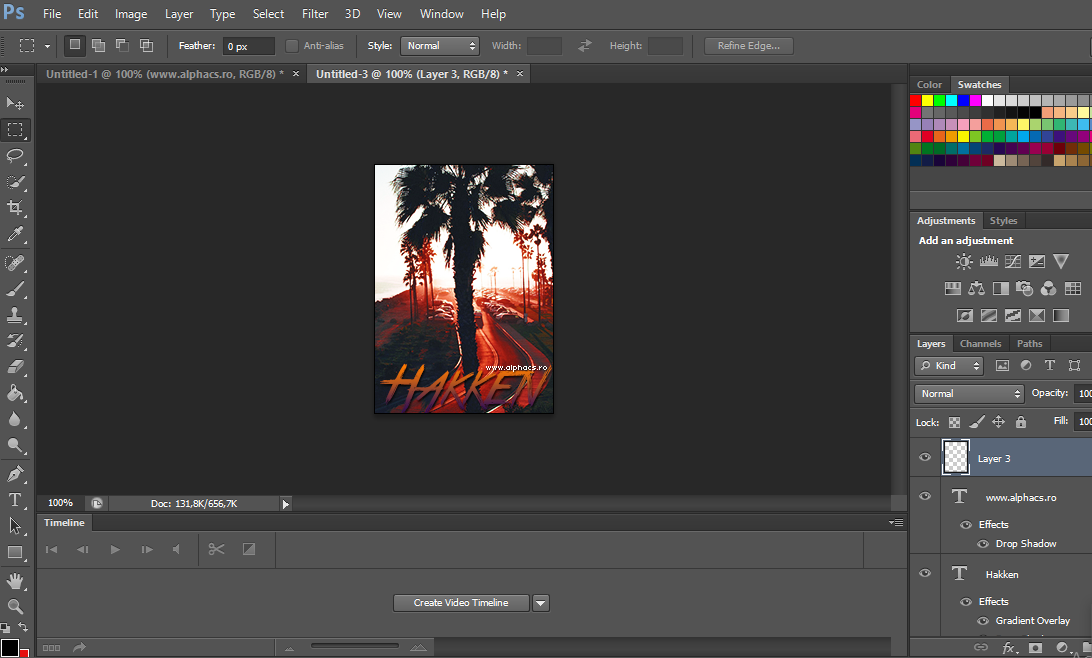Viewport: 1092px width, 658px height.
Task: Switch to the Channels tab
Action: (x=980, y=344)
